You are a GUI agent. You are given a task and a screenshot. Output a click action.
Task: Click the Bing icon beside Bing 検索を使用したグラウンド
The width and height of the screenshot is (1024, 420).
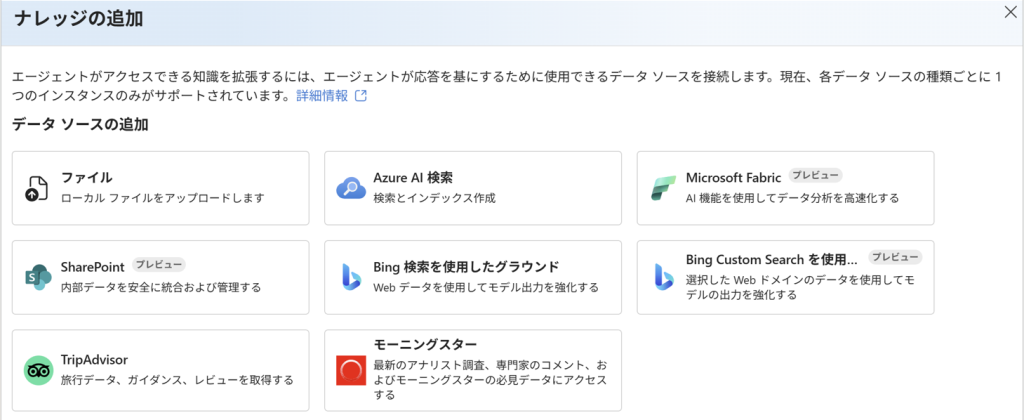click(351, 277)
